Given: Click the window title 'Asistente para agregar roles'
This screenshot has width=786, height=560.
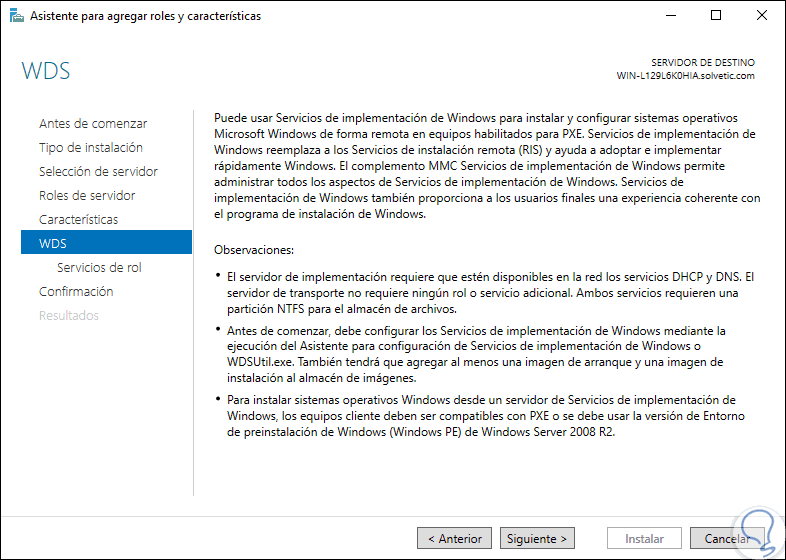Looking at the screenshot, I should [x=145, y=16].
